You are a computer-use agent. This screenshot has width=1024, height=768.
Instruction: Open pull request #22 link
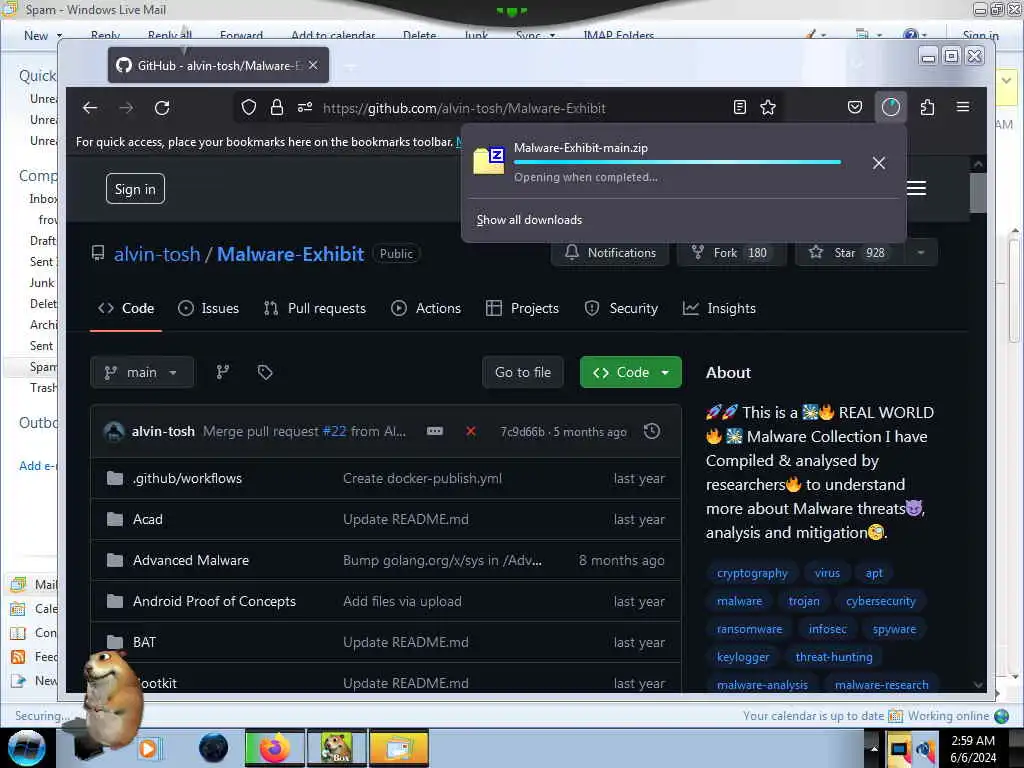pyautogui.click(x=334, y=431)
